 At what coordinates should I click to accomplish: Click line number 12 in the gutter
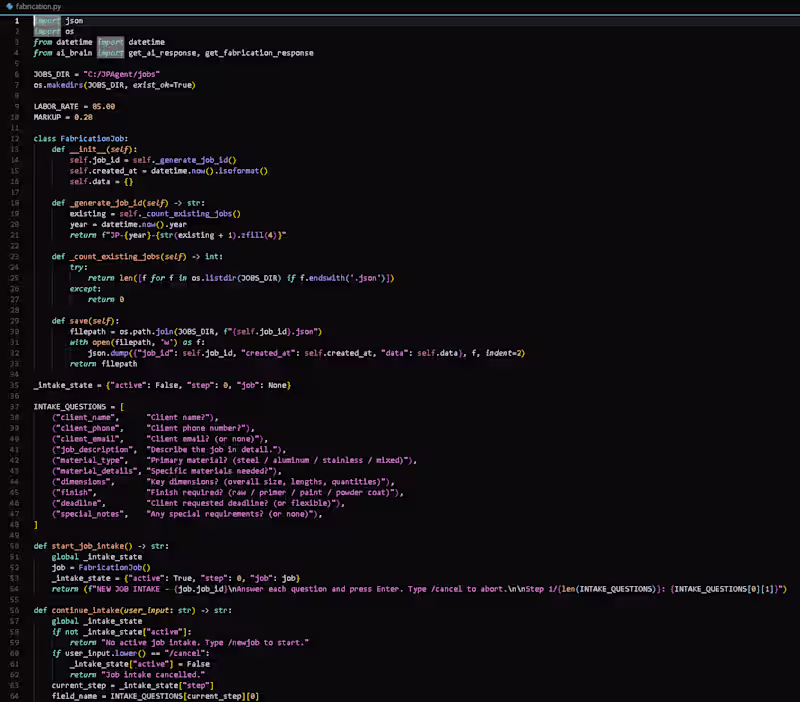coord(14,139)
